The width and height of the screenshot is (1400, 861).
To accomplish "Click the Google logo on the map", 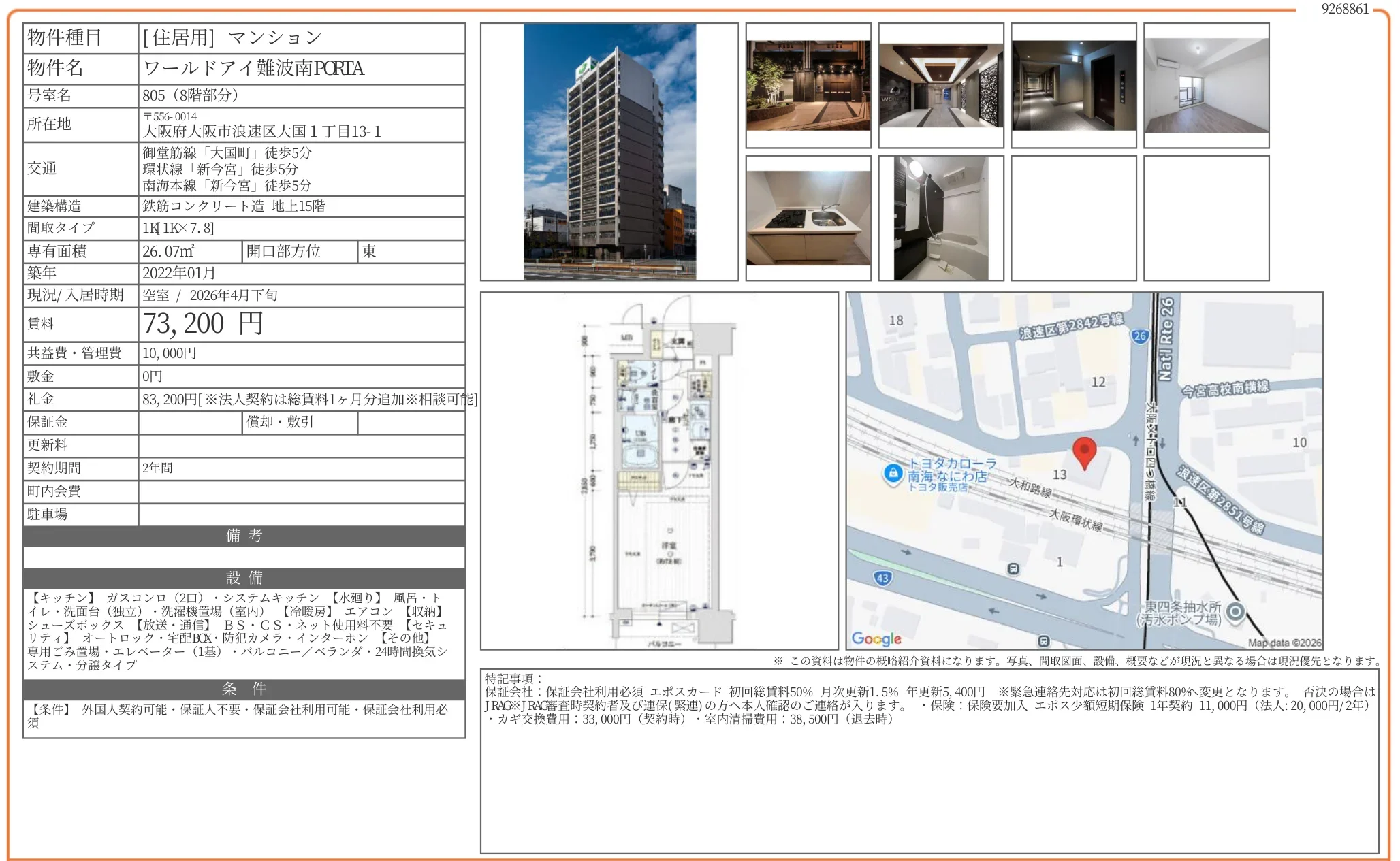I will 876,638.
